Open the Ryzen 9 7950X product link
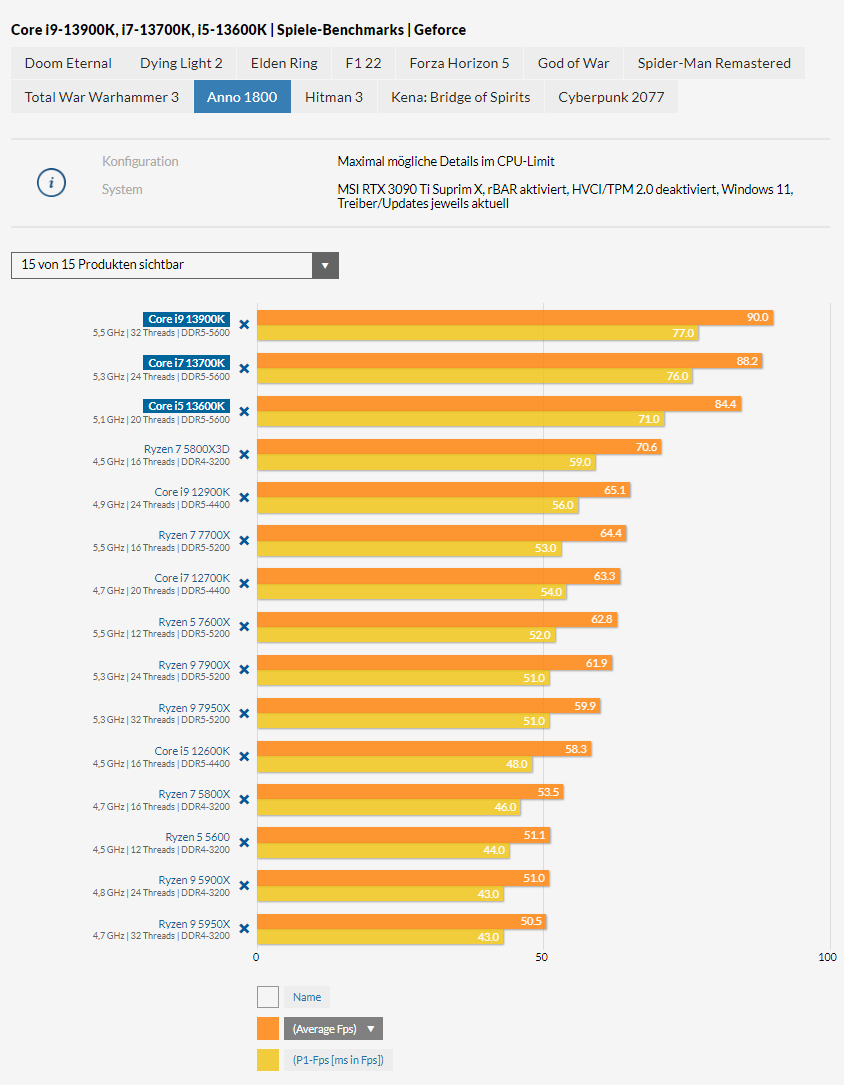Image resolution: width=850 pixels, height=1085 pixels. [194, 708]
